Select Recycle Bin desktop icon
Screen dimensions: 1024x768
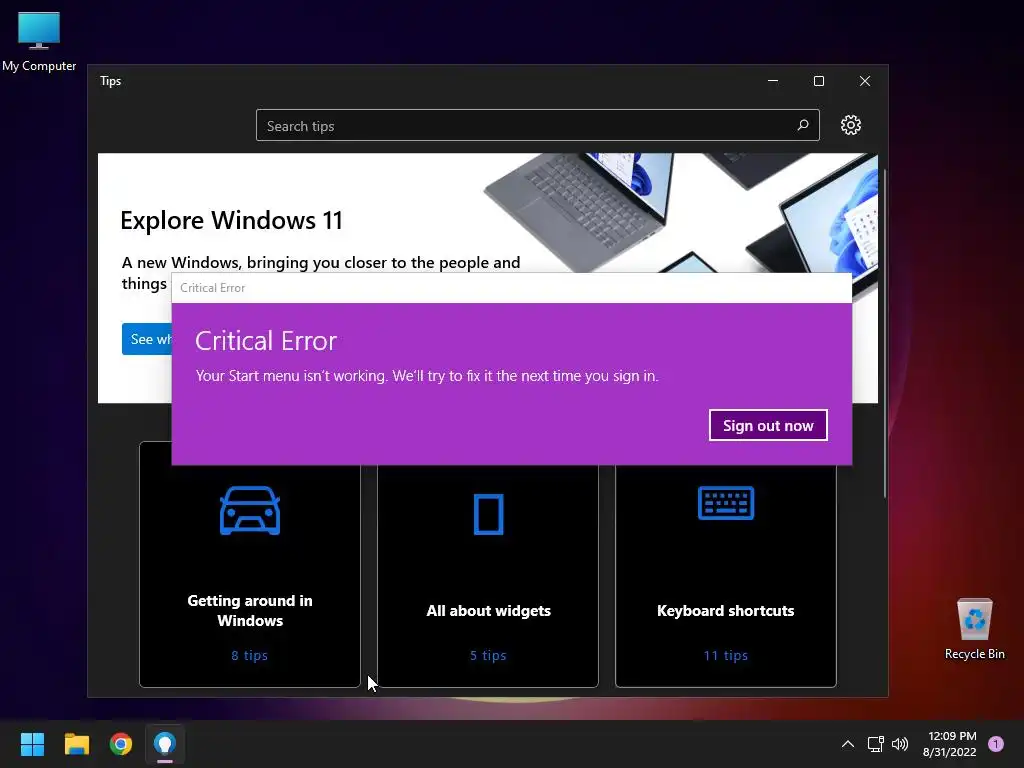click(x=974, y=629)
